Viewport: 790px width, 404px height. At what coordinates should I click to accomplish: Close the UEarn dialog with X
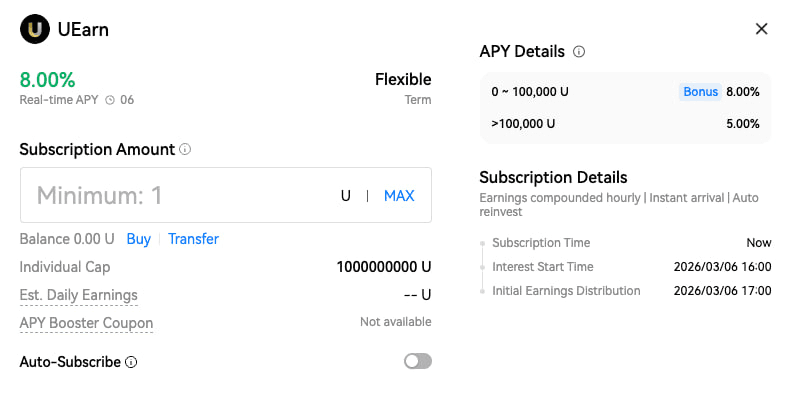click(x=761, y=29)
